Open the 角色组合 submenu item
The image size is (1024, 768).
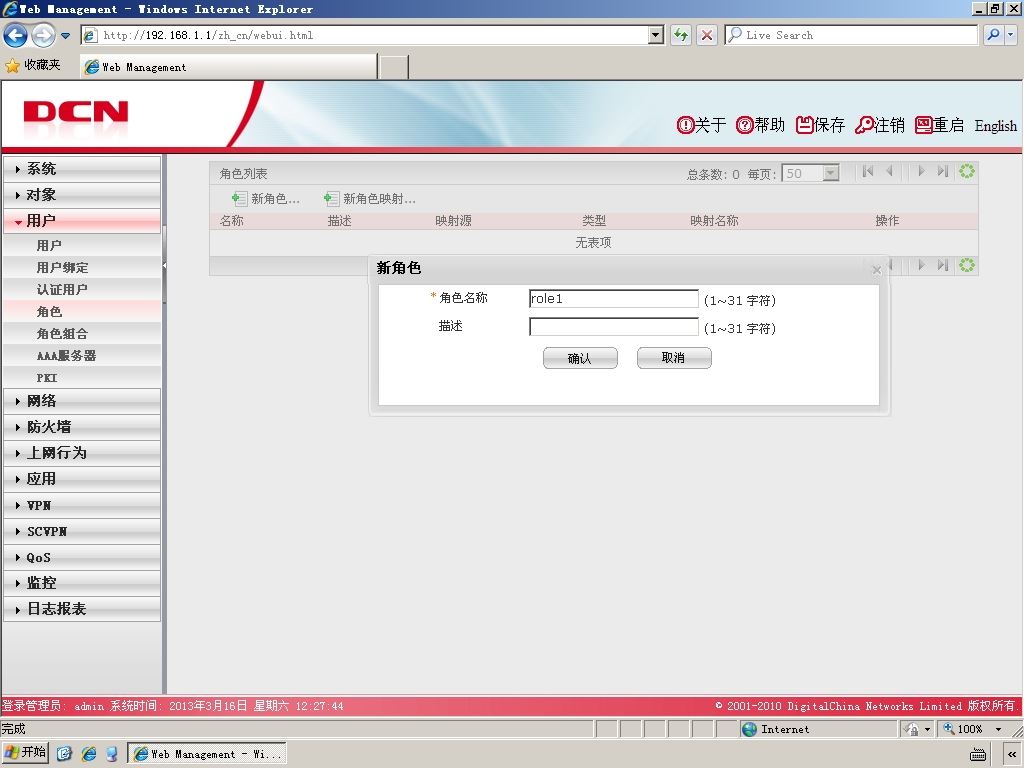pyautogui.click(x=82, y=334)
